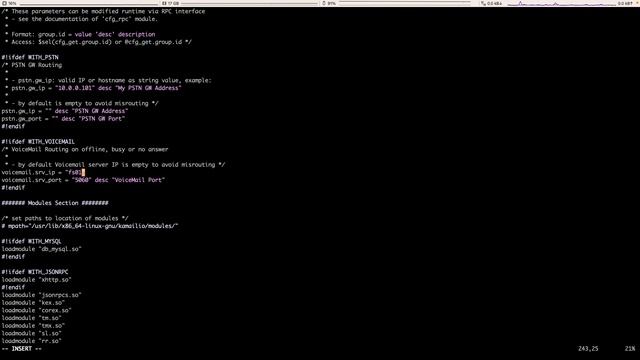
Task: Click the '#!ifdef WITH_JSONRPC' directive line
Action: point(35,272)
